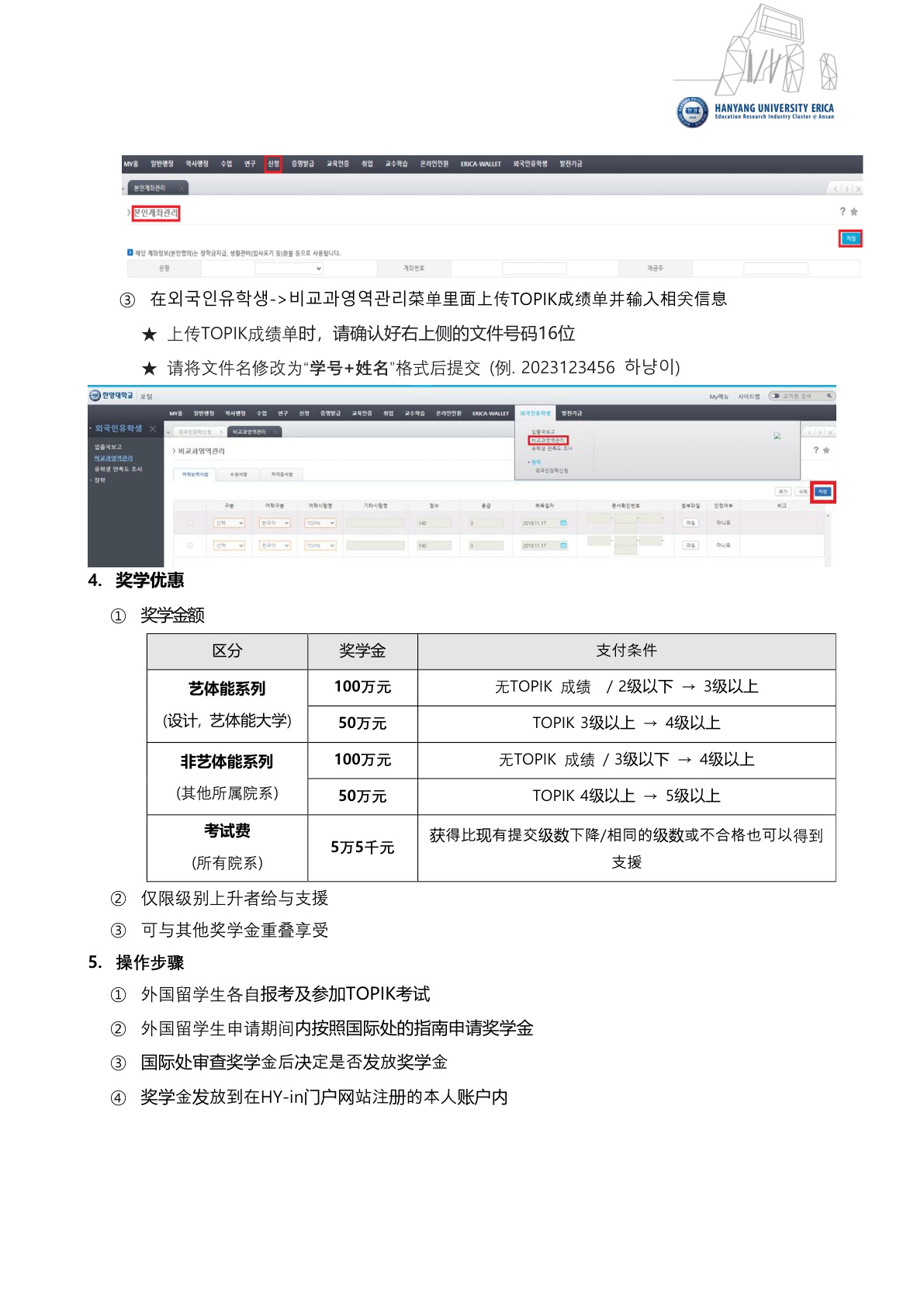Toggle the search switch in portal header
Image resolution: width=924 pixels, height=1307 pixels.
click(774, 396)
